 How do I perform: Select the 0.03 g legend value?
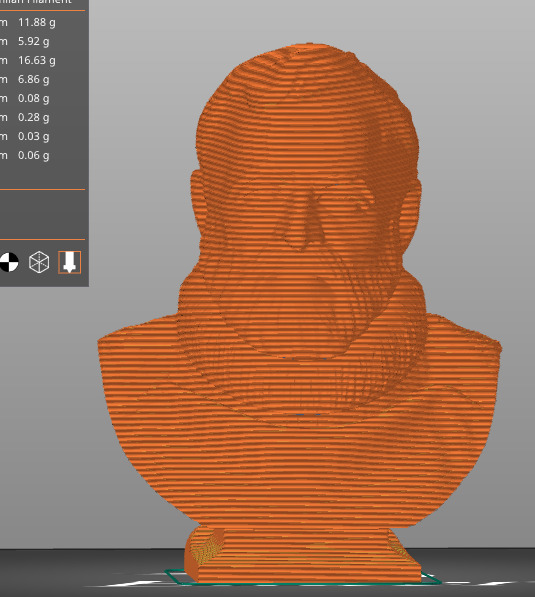34,137
